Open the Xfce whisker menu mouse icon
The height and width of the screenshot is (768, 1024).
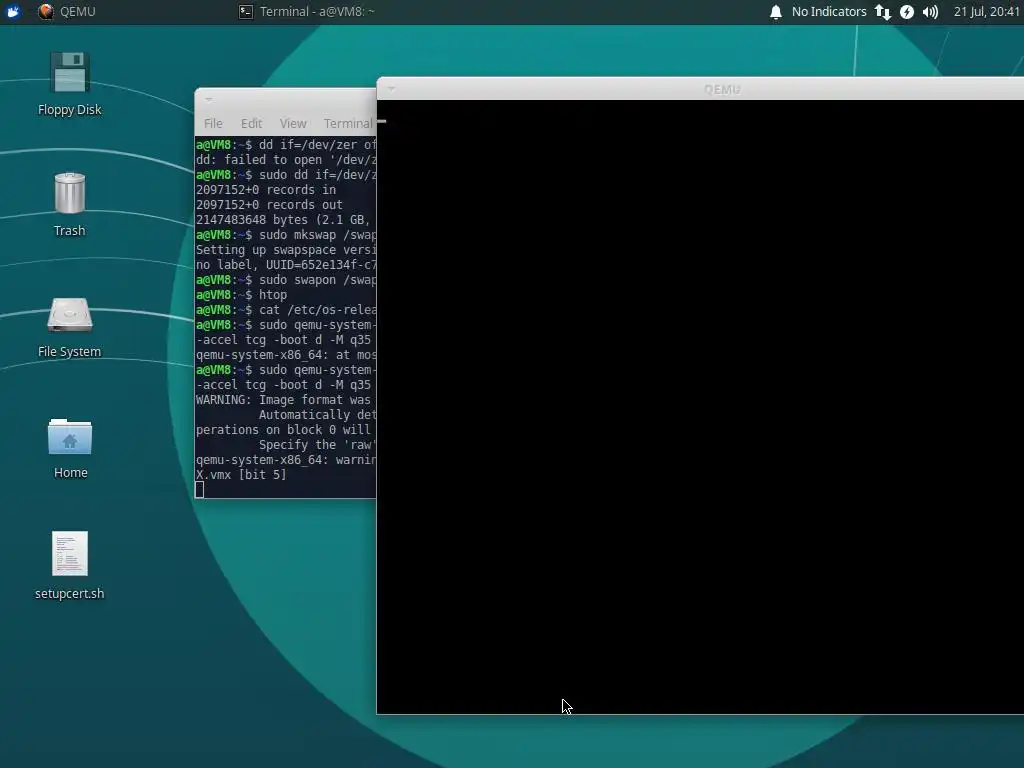coord(12,12)
